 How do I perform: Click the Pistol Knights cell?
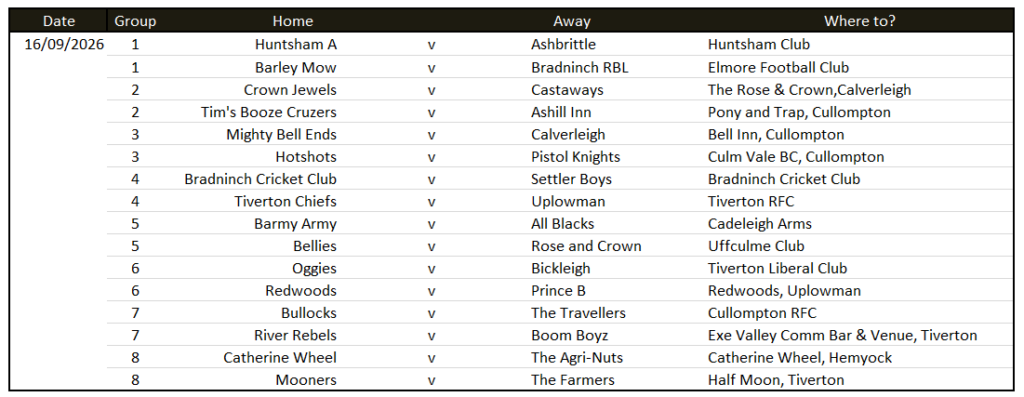click(575, 157)
